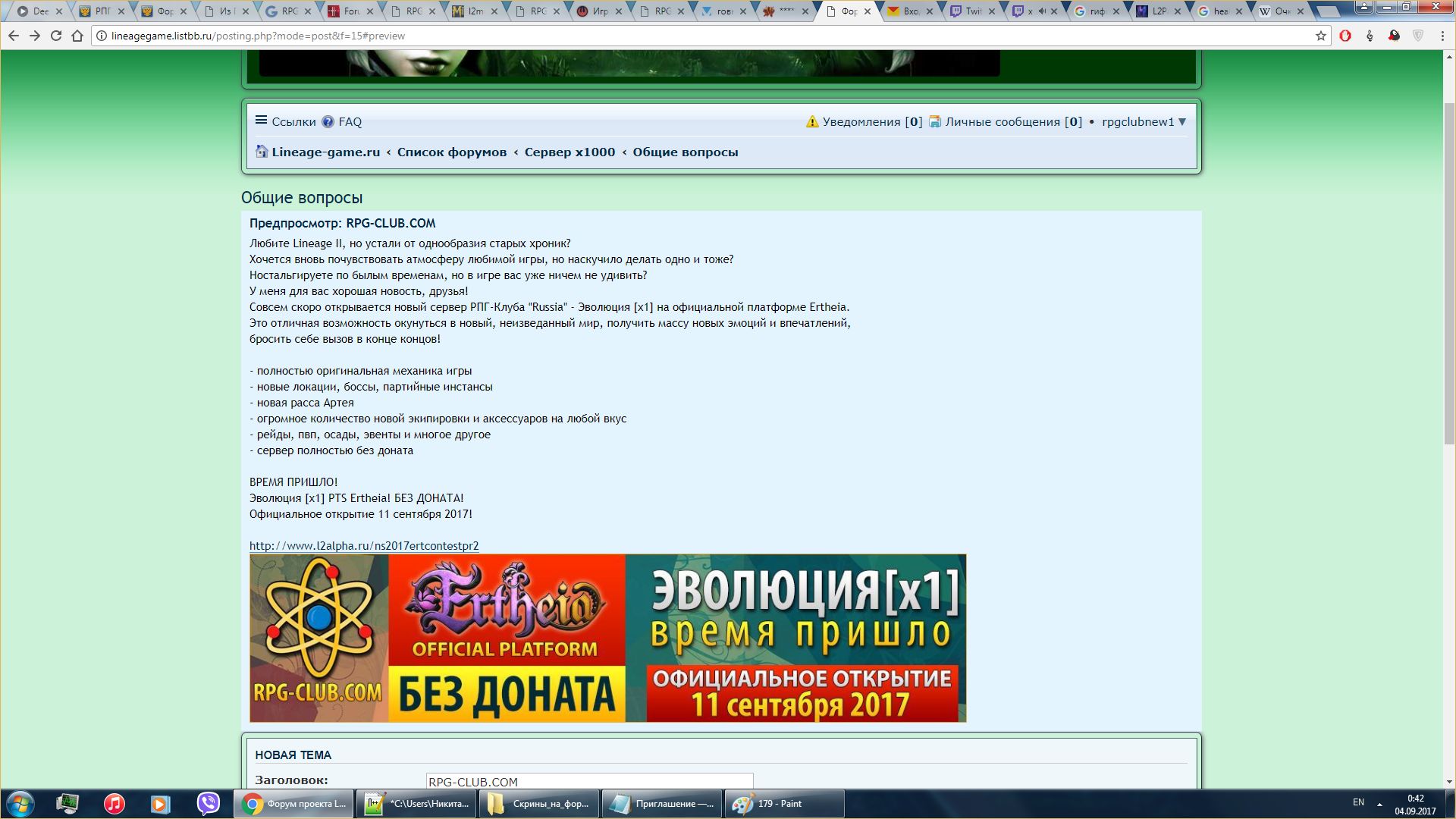The image size is (1456, 819).
Task: Open the Ссылки hamburger menu
Action: [285, 121]
